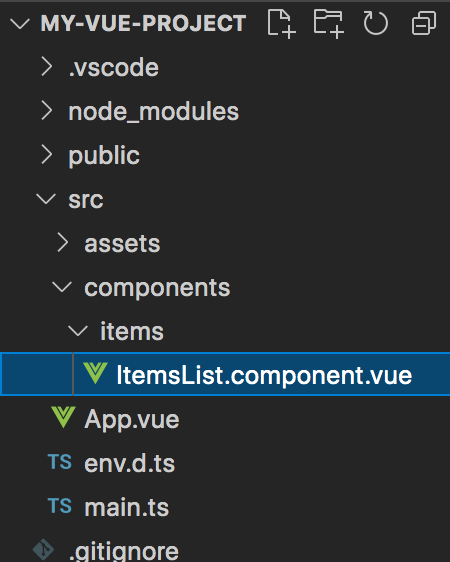Click the TS icon beside main.ts
The width and height of the screenshot is (450, 562).
60,506
